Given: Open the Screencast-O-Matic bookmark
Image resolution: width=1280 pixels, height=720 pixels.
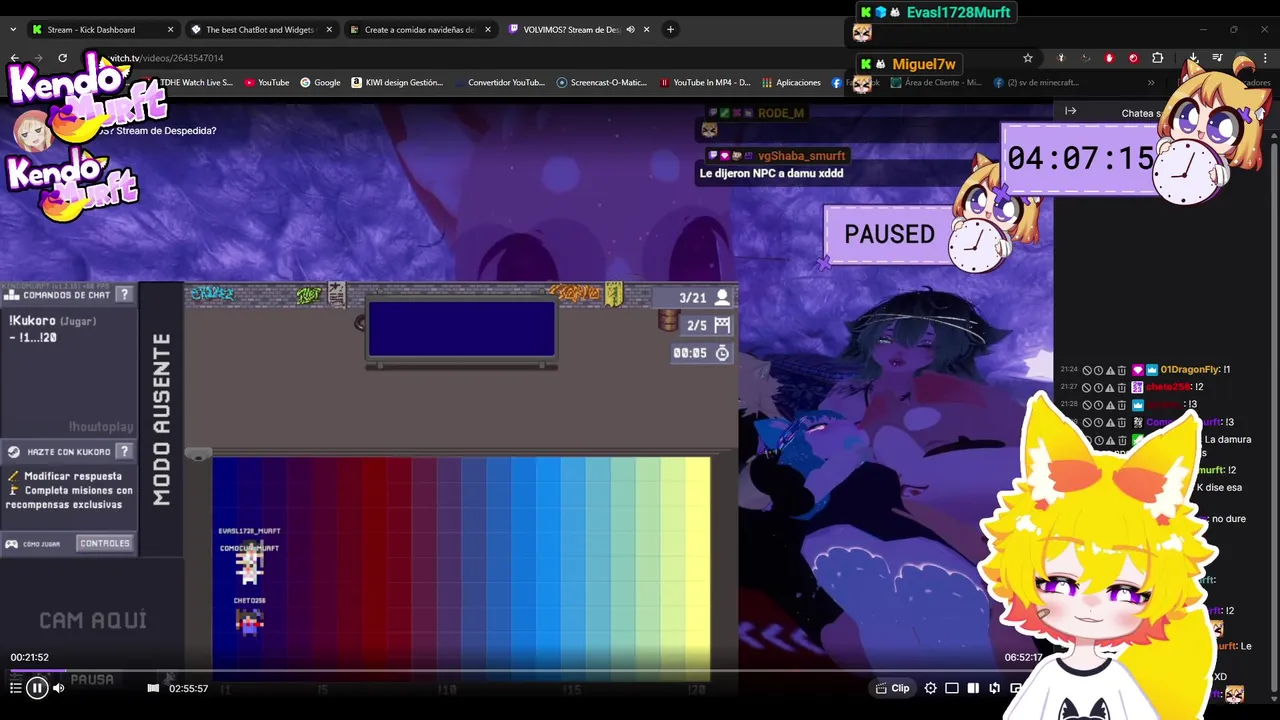Looking at the screenshot, I should tap(602, 83).
